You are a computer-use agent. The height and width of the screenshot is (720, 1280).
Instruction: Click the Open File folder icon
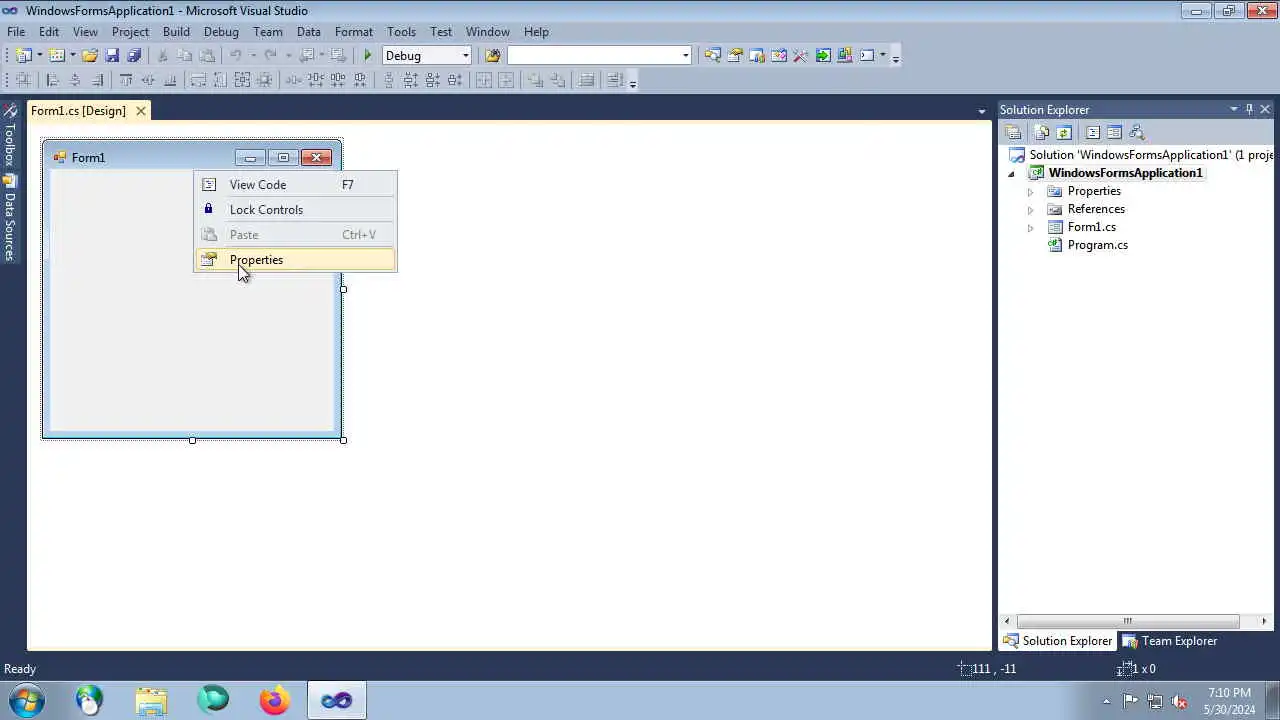click(90, 56)
